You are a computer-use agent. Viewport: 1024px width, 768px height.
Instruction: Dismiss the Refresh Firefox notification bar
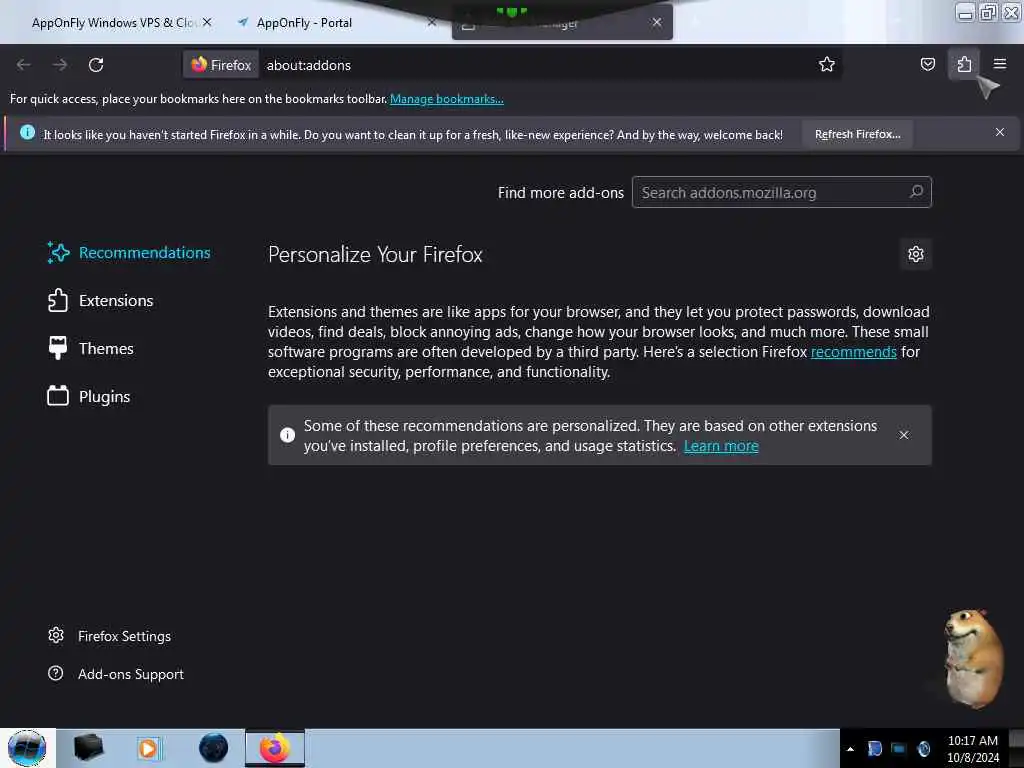pos(999,133)
